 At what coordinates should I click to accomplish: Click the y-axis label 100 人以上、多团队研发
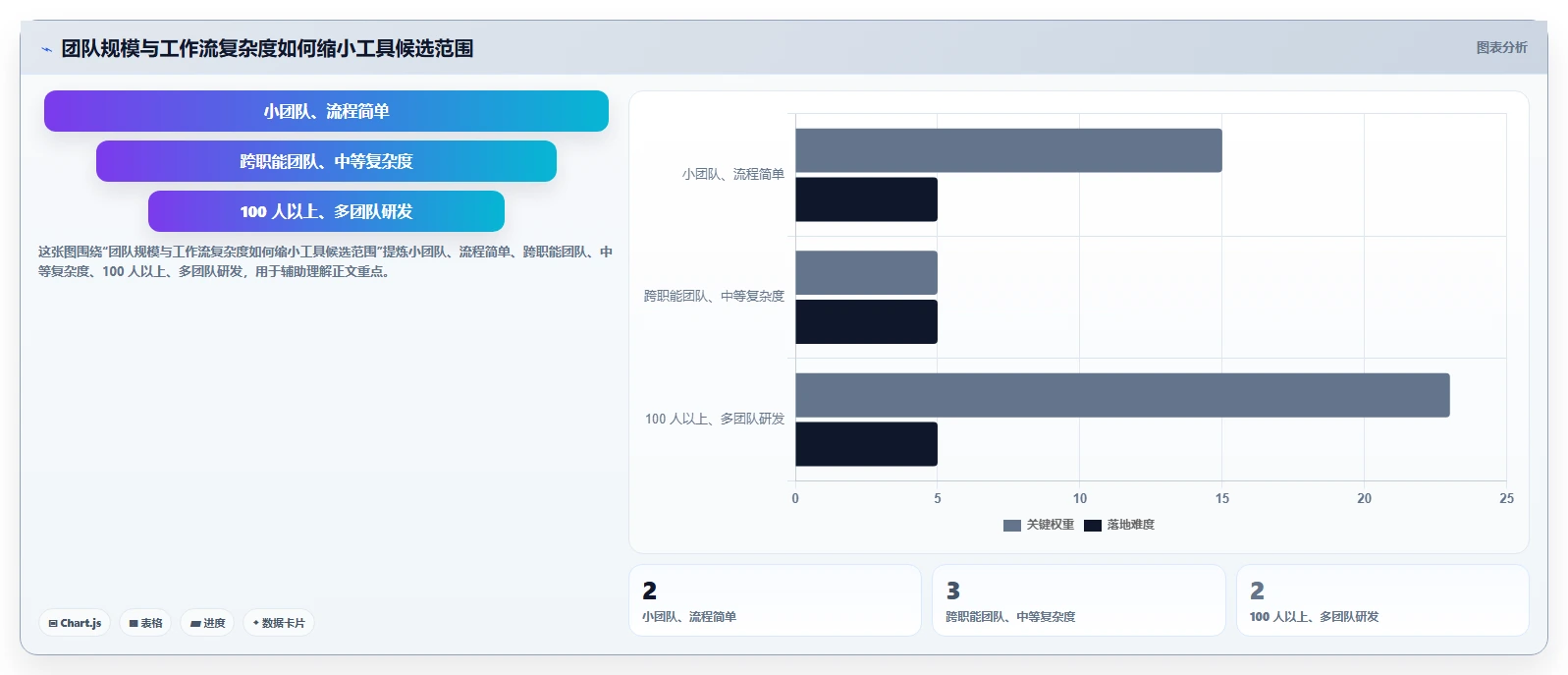pyautogui.click(x=715, y=419)
